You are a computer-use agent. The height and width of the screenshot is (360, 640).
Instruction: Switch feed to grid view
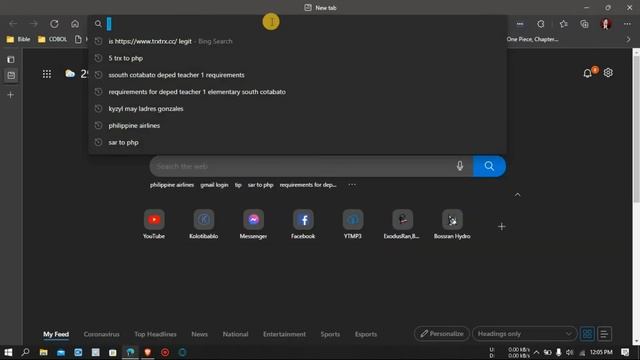[x=587, y=334]
